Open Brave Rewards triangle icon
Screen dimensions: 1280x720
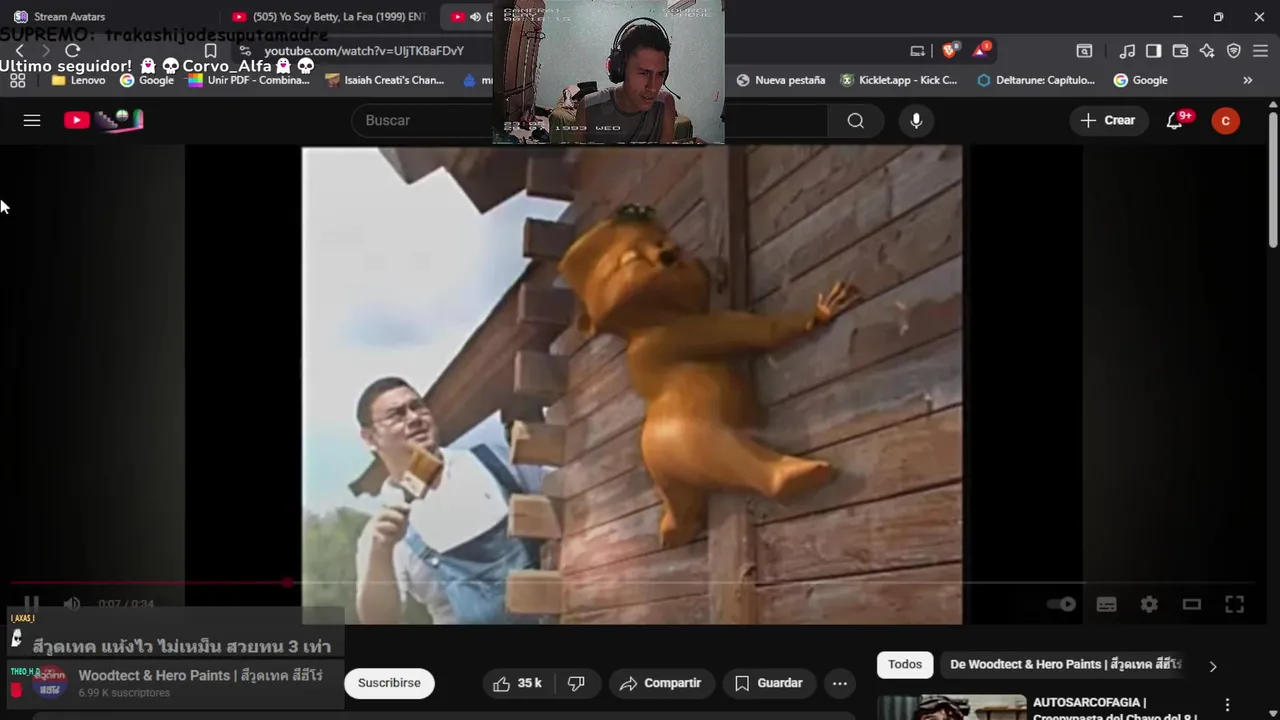click(x=982, y=50)
